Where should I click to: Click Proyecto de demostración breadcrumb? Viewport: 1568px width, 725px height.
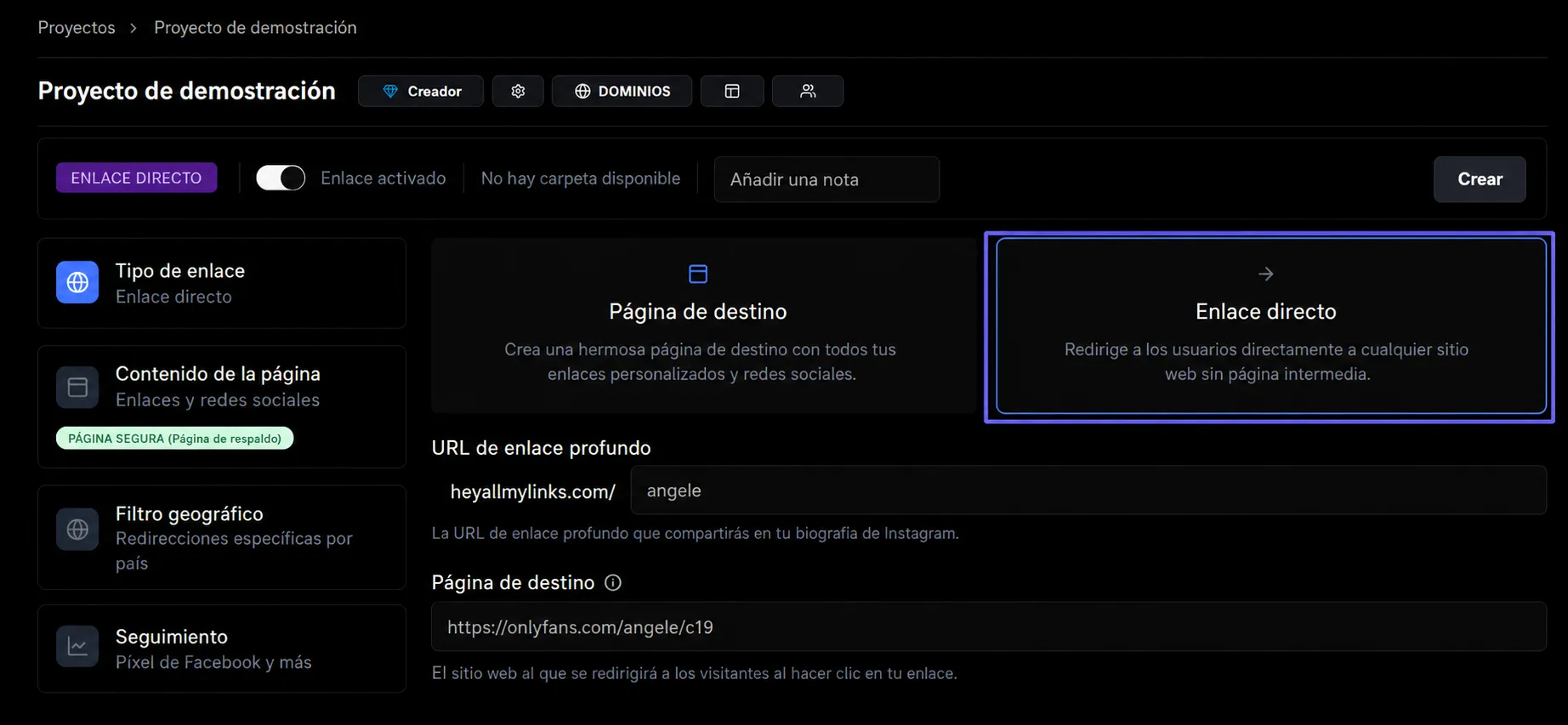click(x=255, y=27)
